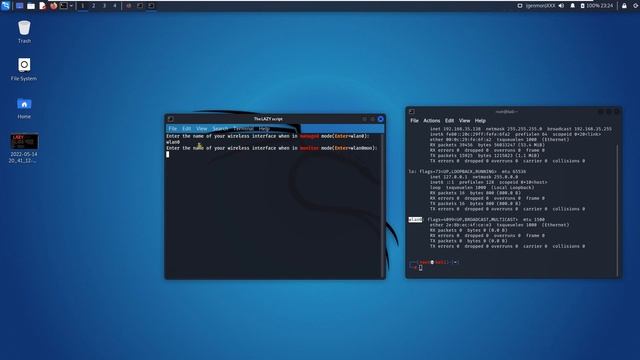This screenshot has width=640, height=360.
Task: Click the root@kali terminal title bar icon
Action: point(412,111)
